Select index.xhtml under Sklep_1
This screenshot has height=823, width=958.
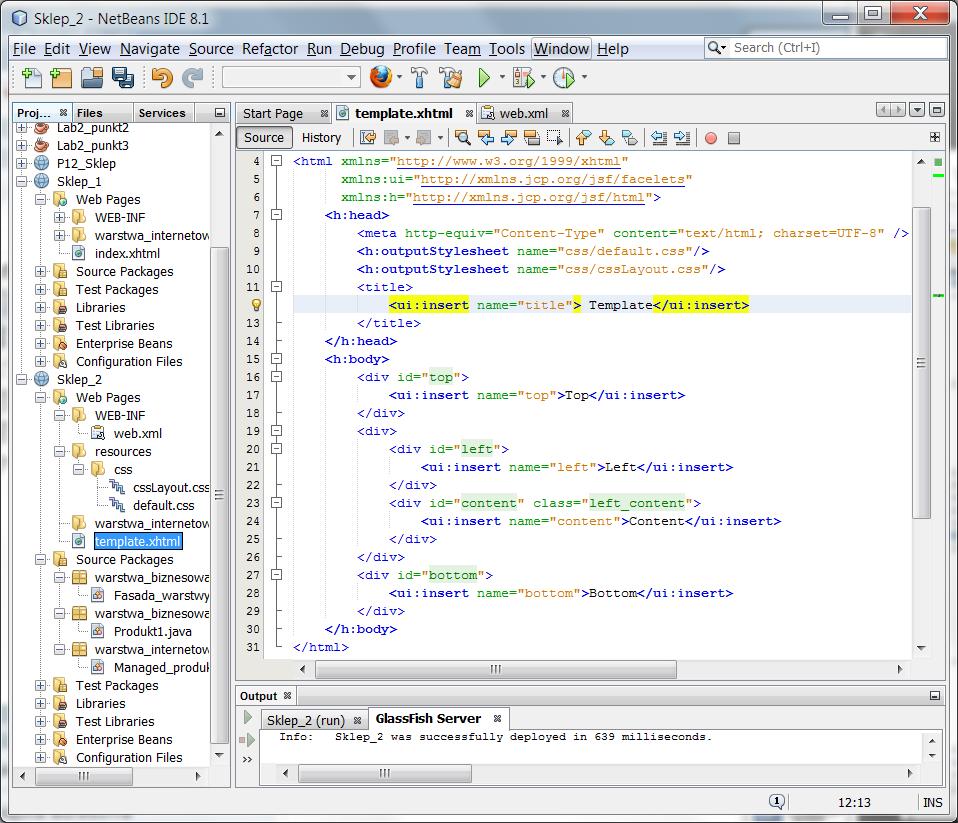click(x=127, y=253)
